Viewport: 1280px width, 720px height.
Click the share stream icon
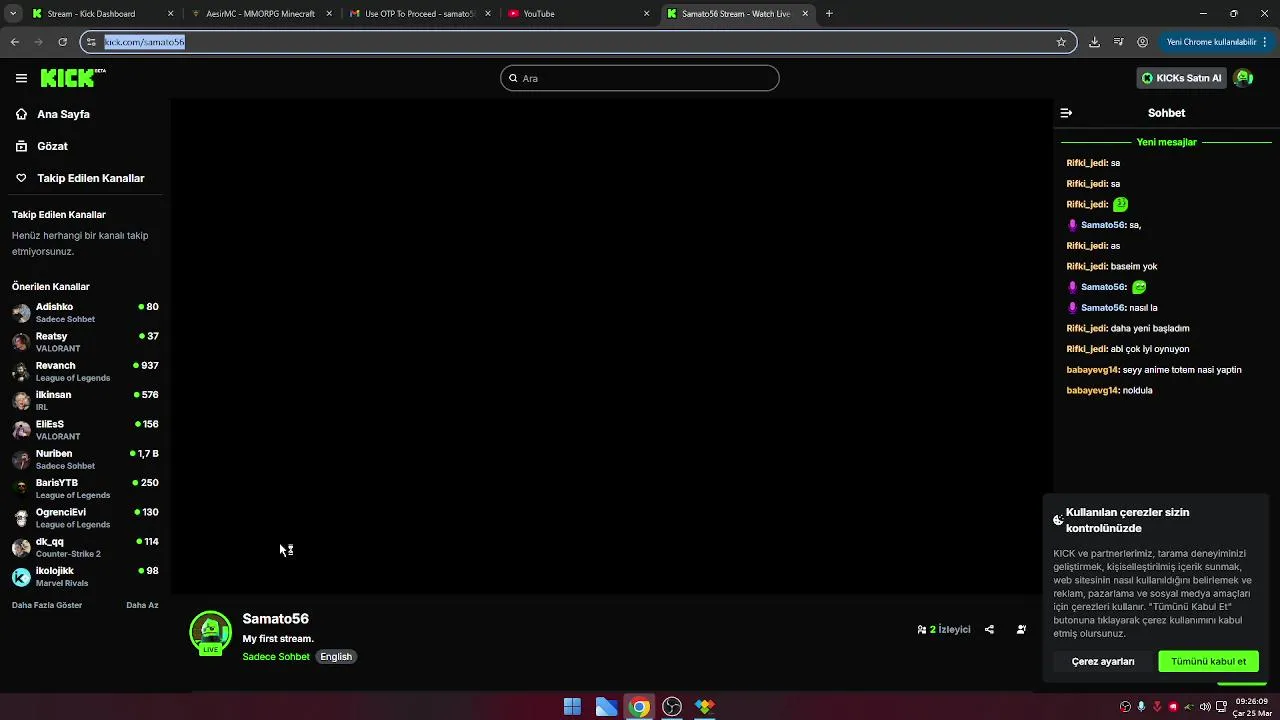(989, 630)
